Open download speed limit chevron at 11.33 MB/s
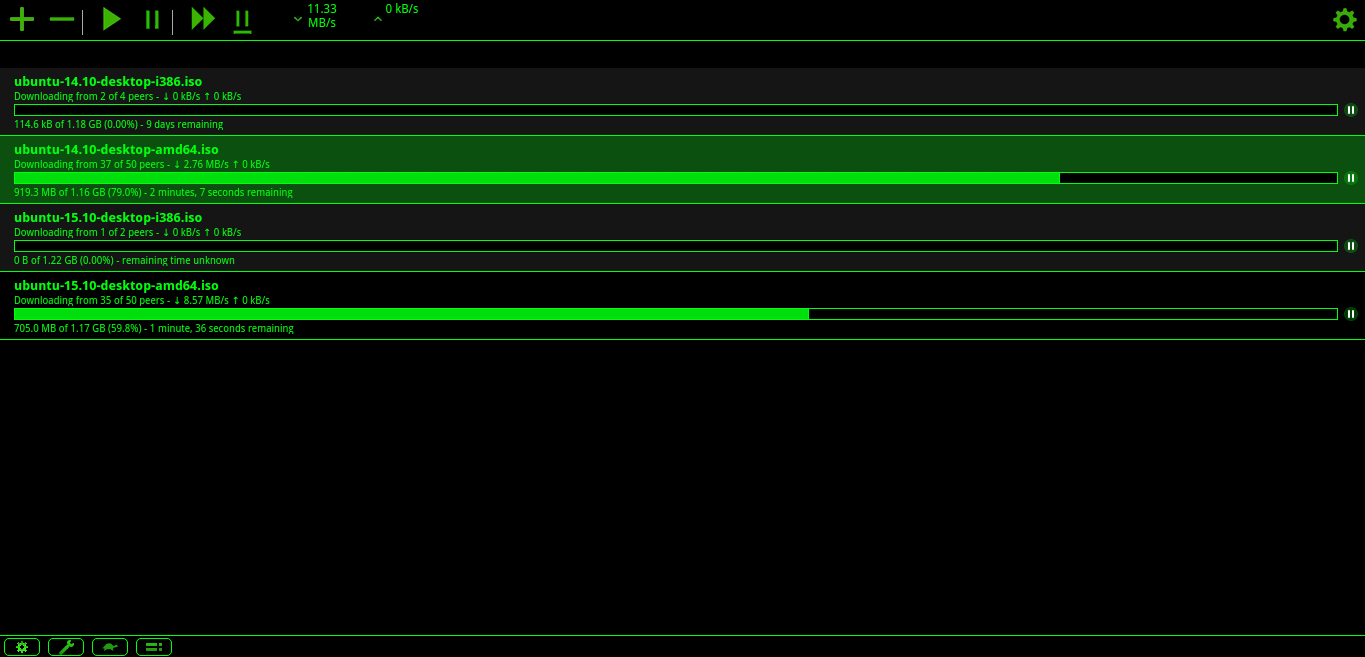Viewport: 1365px width, 657px height. 298,18
